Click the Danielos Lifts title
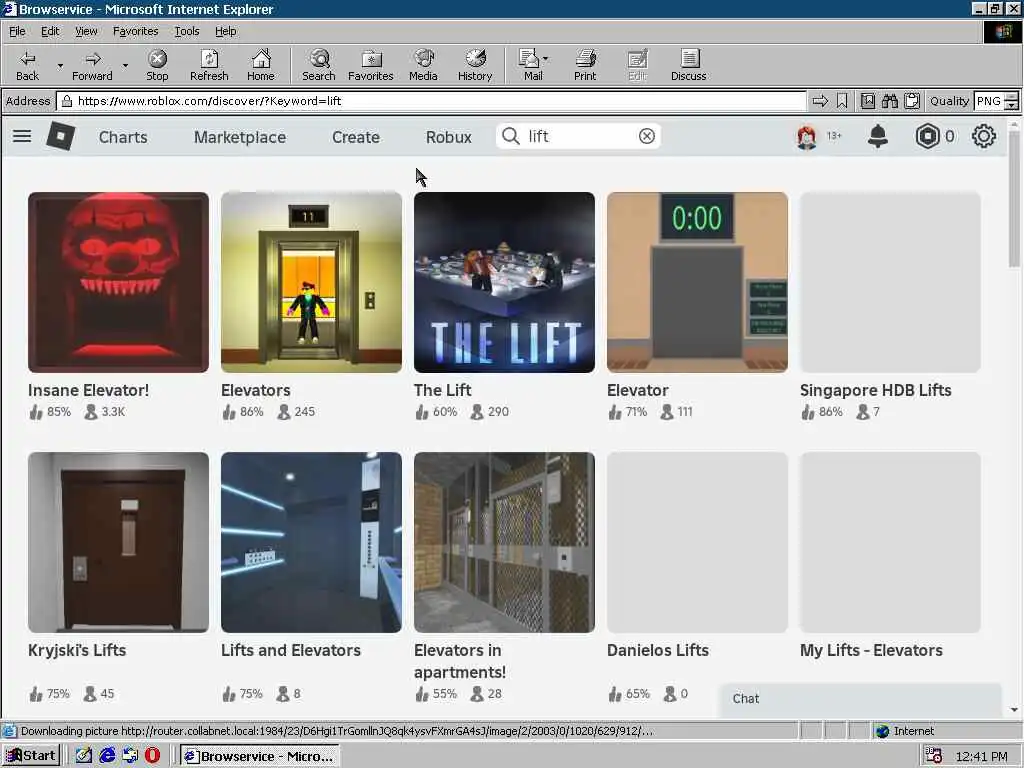Image resolution: width=1024 pixels, height=768 pixels. click(658, 650)
